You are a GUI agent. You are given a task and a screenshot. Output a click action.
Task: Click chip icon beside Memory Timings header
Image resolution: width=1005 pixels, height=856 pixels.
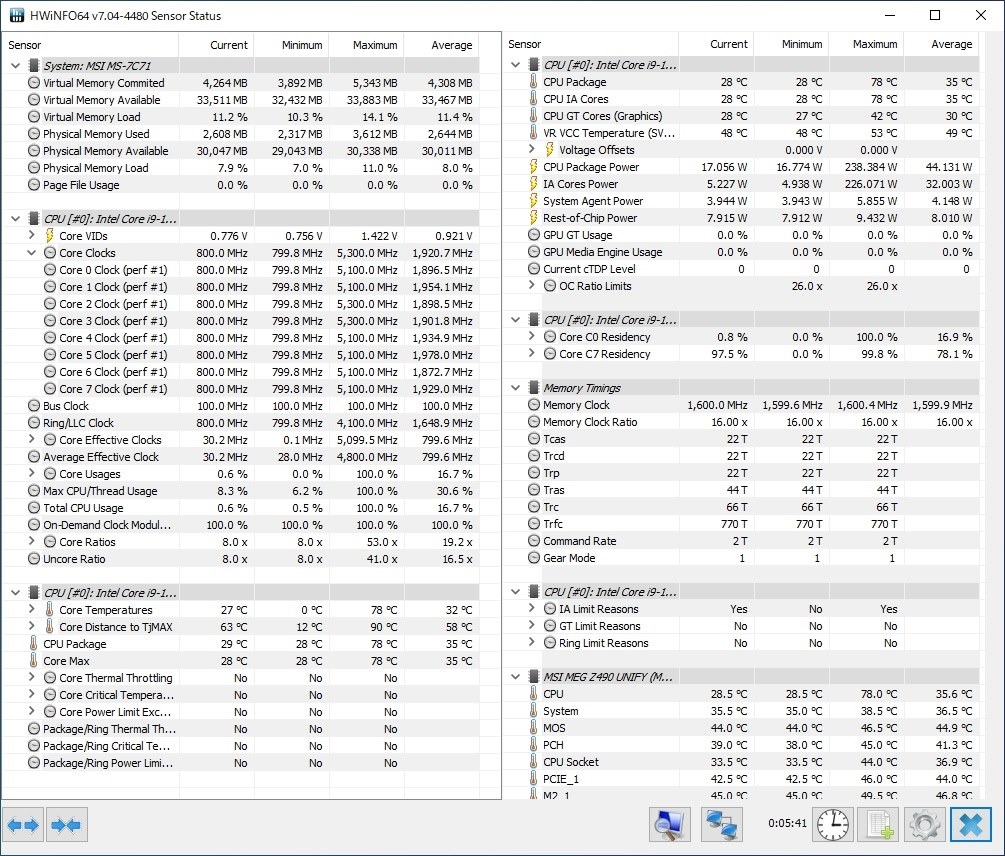533,388
